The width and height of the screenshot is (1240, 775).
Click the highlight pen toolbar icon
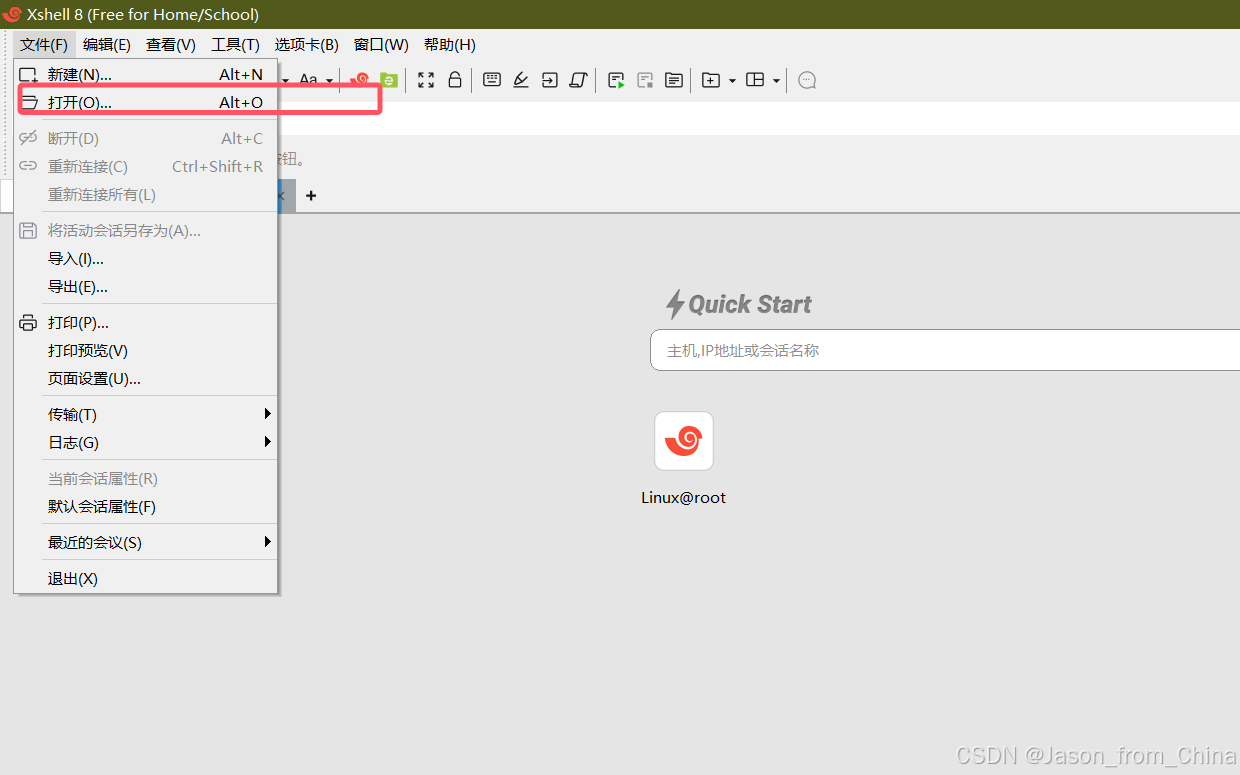521,80
